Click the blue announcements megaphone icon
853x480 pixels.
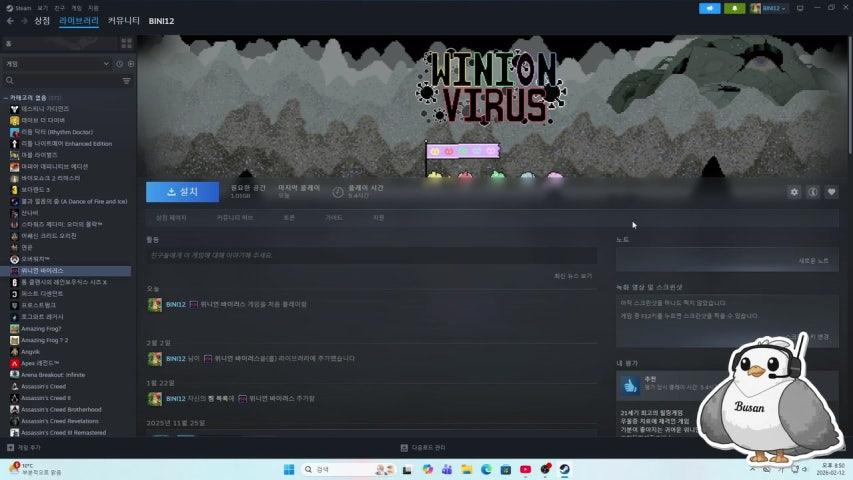coord(709,8)
